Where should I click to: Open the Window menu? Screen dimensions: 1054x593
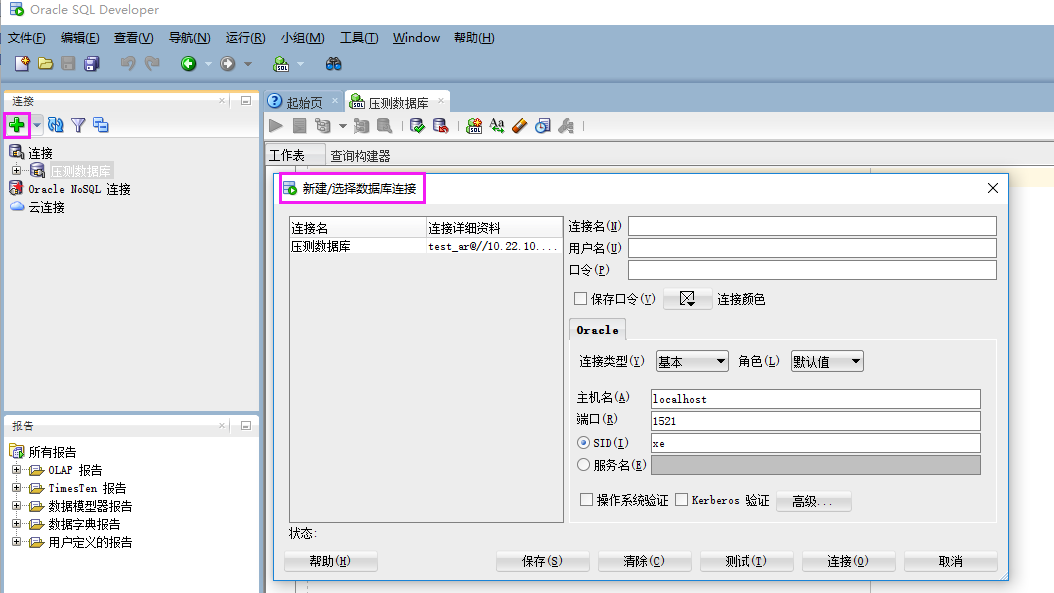[416, 38]
